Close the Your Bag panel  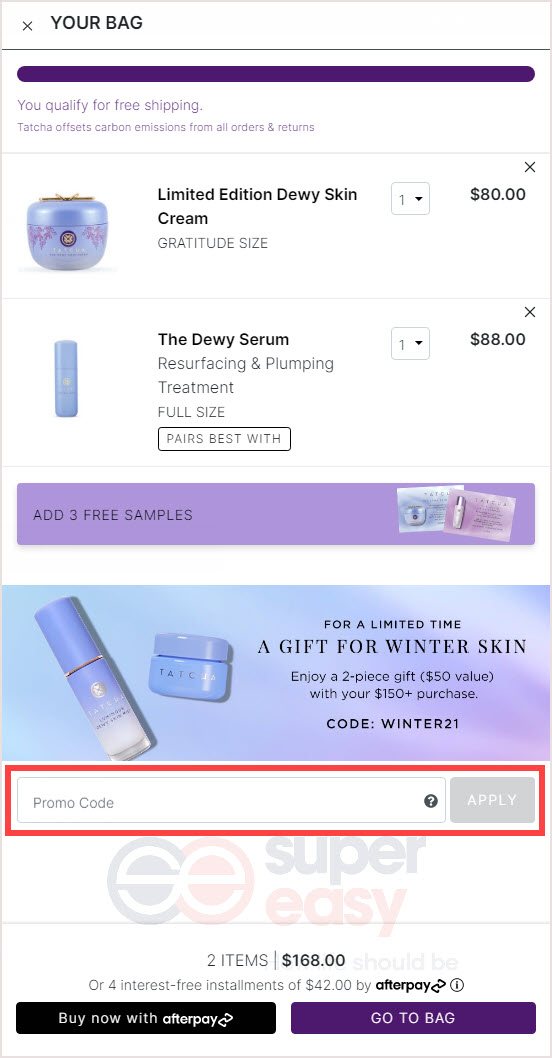[x=28, y=26]
